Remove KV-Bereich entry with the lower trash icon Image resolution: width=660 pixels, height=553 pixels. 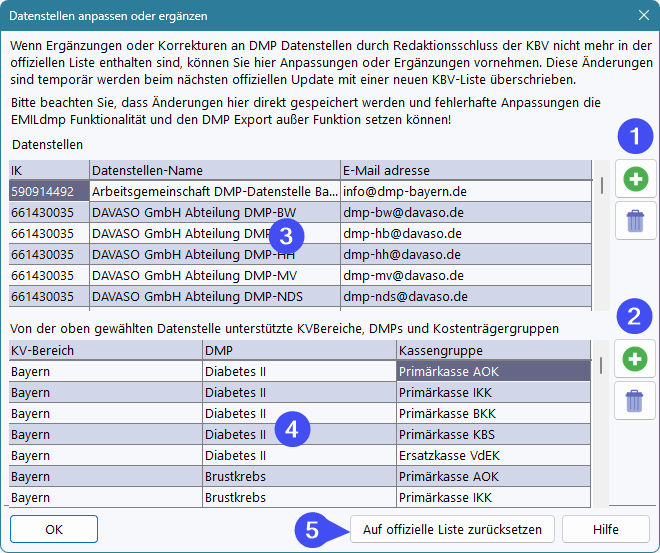pyautogui.click(x=635, y=400)
